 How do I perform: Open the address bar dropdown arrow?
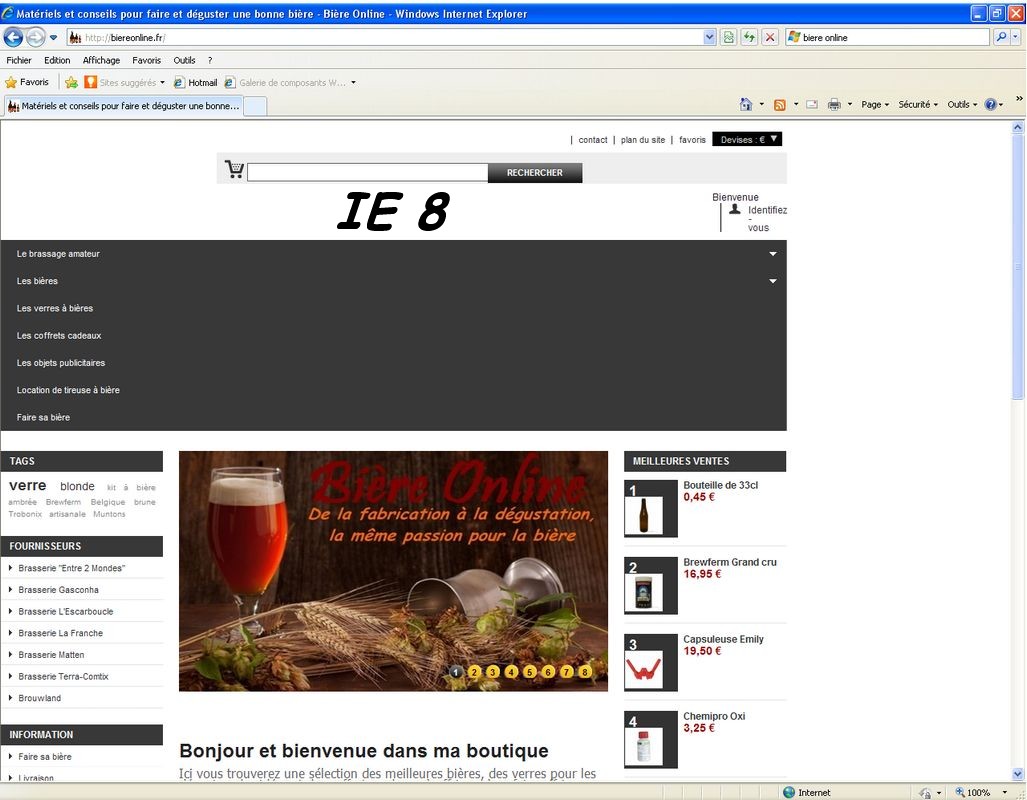click(x=709, y=37)
